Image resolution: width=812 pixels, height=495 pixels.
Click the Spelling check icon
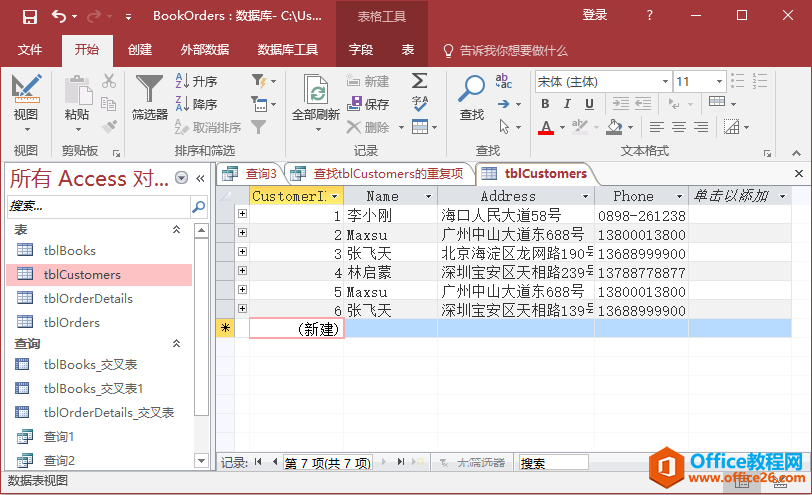(419, 104)
